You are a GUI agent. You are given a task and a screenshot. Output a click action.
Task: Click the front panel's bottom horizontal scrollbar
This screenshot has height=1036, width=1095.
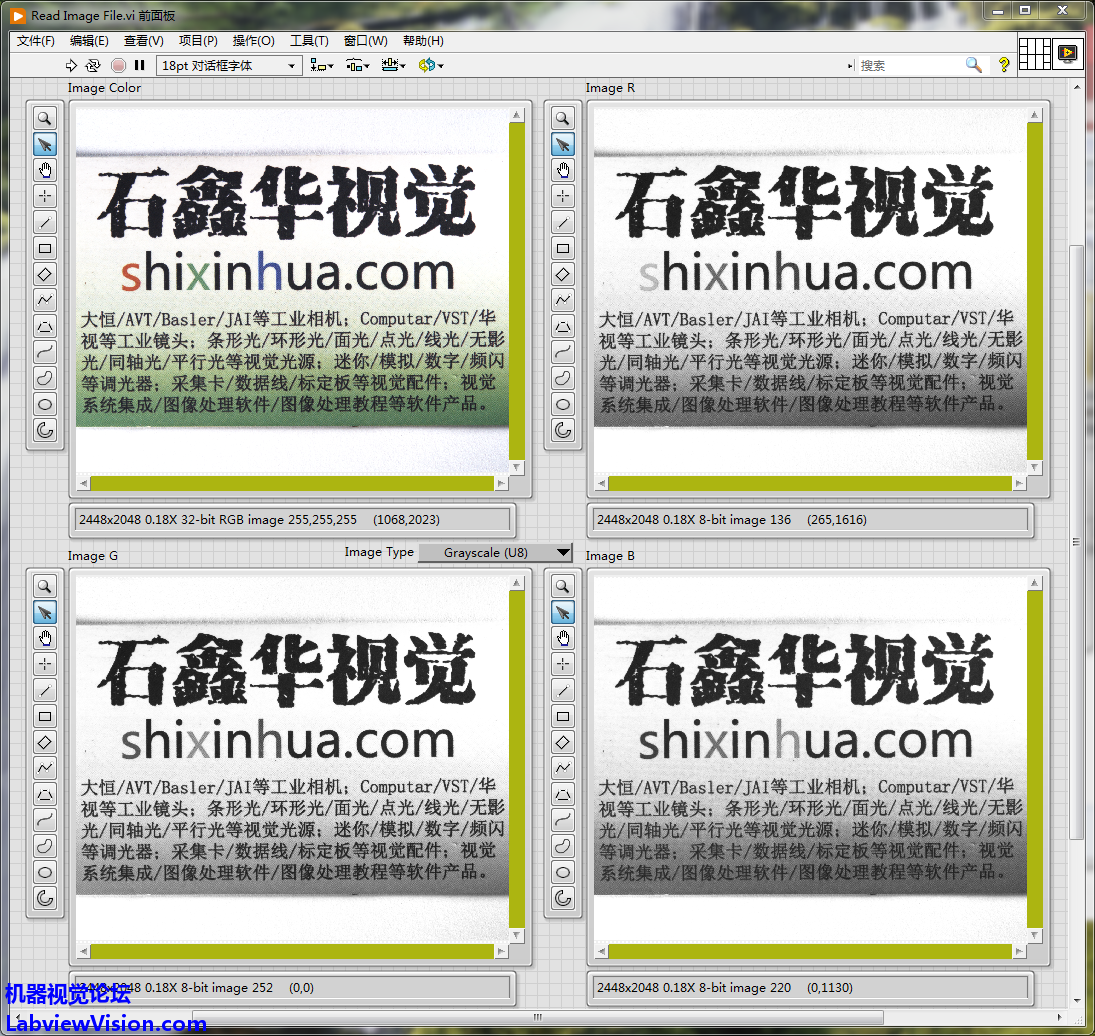538,1017
